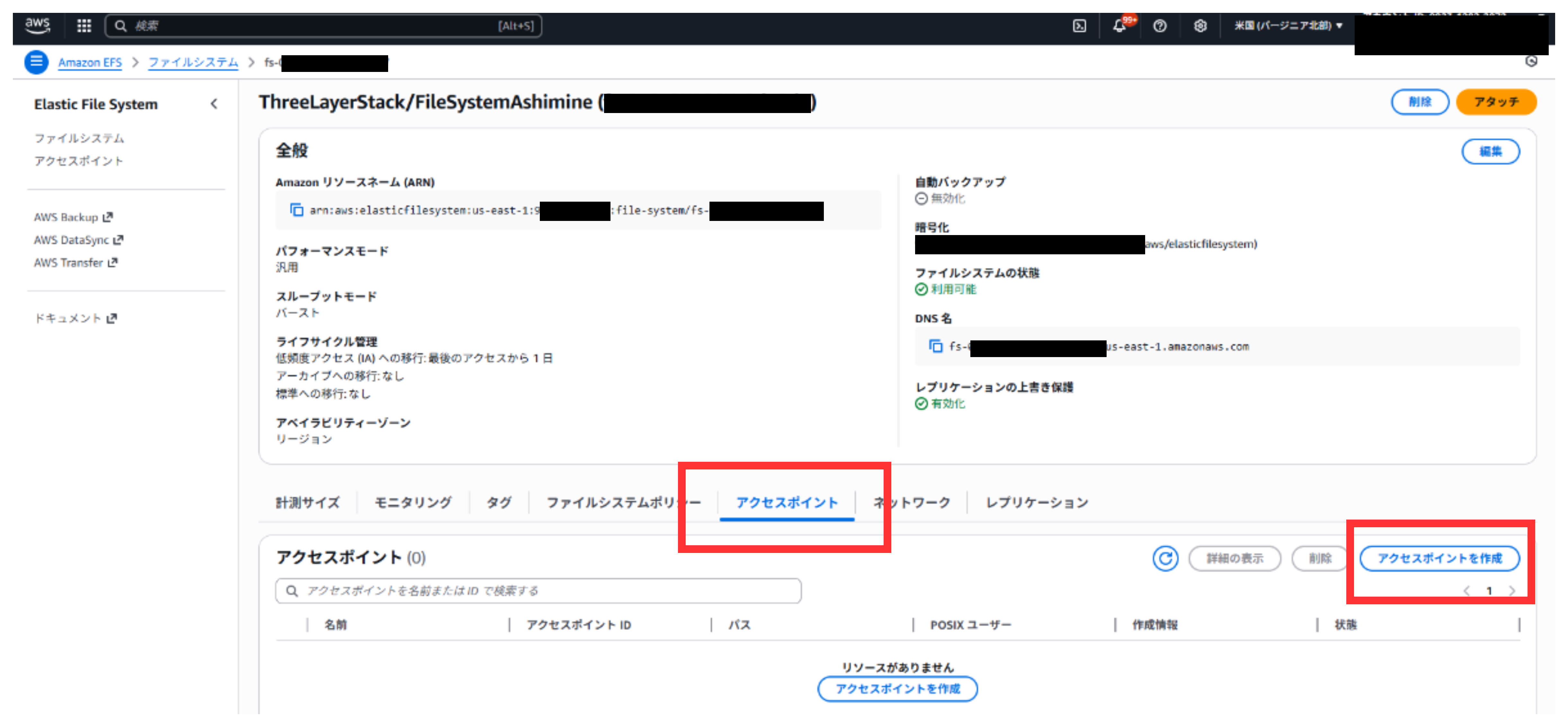
Task: Click the access point search field
Action: 538,591
